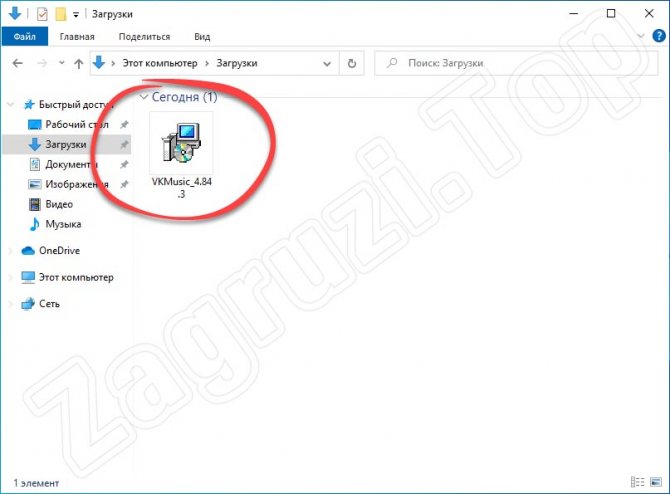Switch to the Вид ribbon tab
The width and height of the screenshot is (670, 494).
tap(202, 37)
